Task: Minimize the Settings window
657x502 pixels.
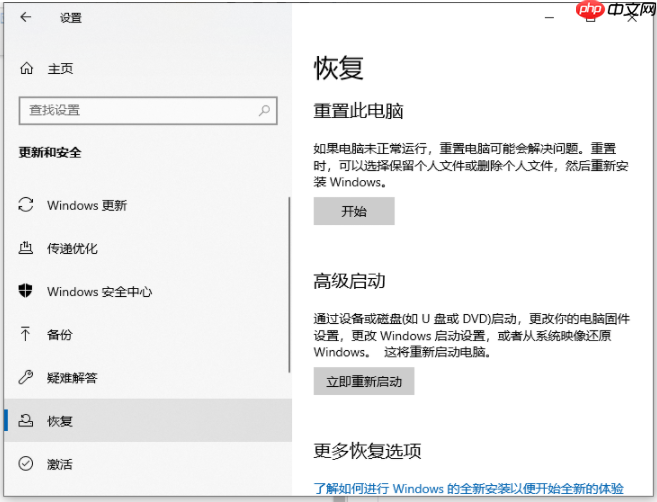Action: pos(549,18)
